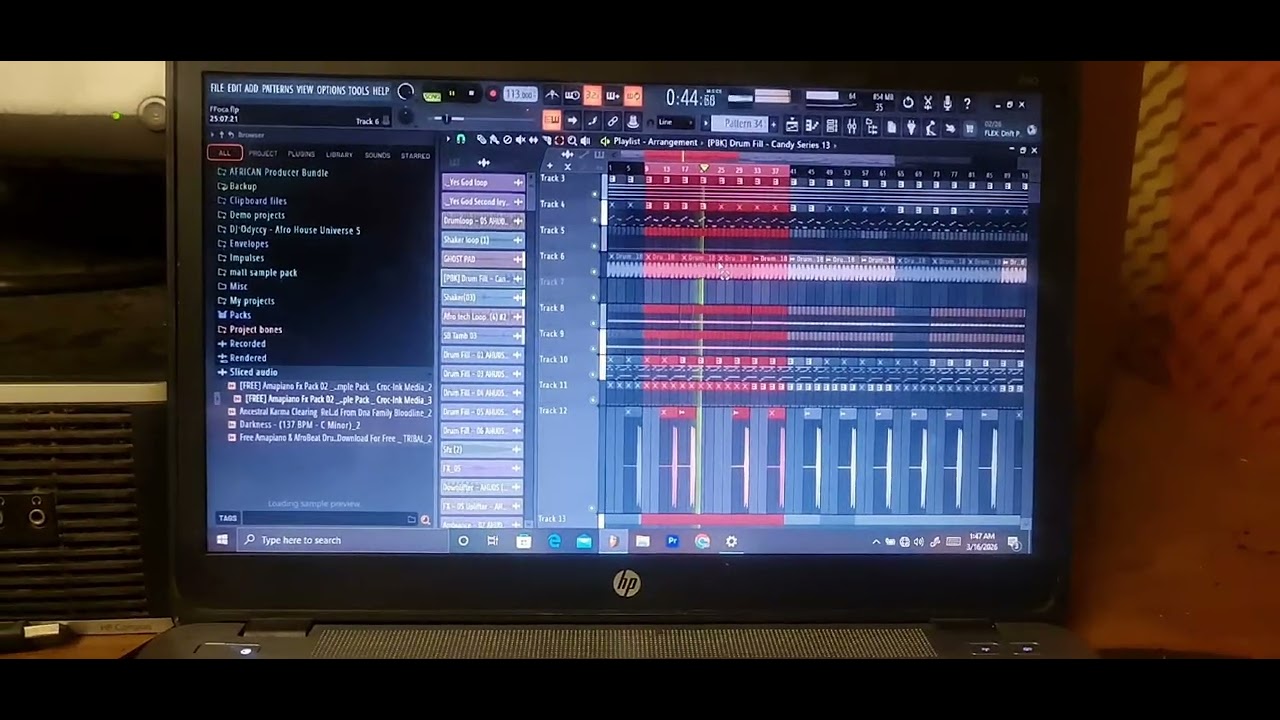The width and height of the screenshot is (1280, 720).
Task: Open the EDIT menu
Action: point(235,89)
